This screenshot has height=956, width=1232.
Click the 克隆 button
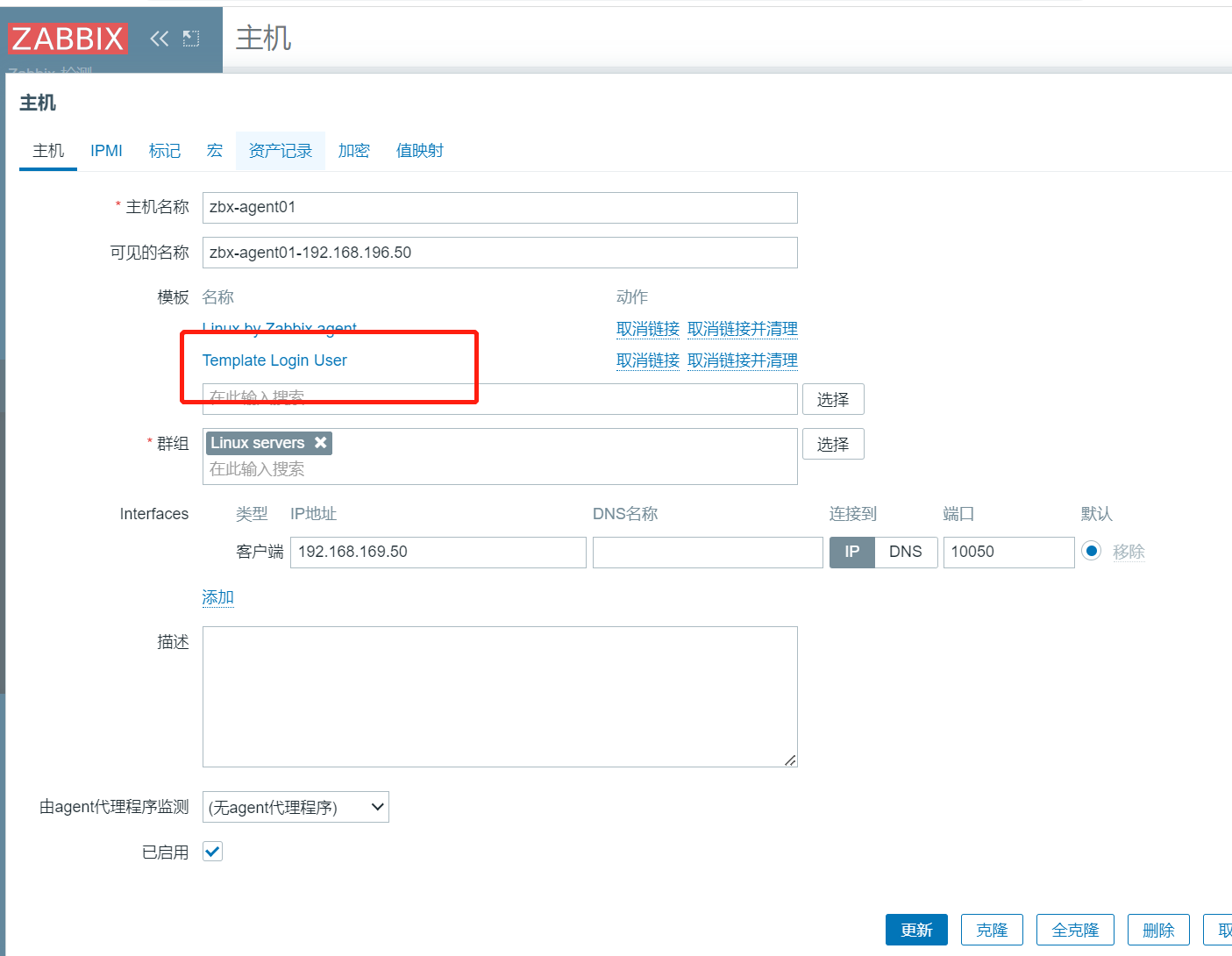(992, 930)
